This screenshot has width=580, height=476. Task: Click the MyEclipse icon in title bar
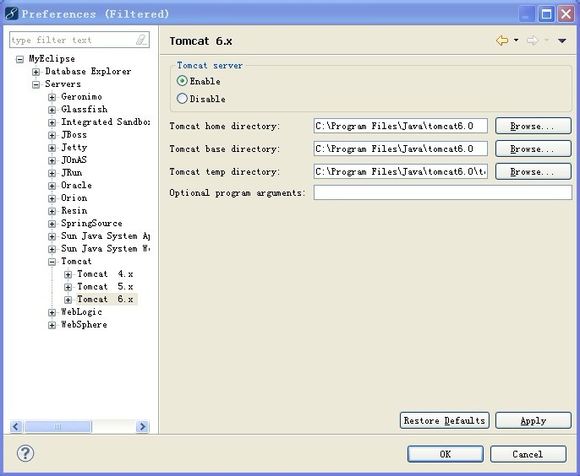[11, 14]
